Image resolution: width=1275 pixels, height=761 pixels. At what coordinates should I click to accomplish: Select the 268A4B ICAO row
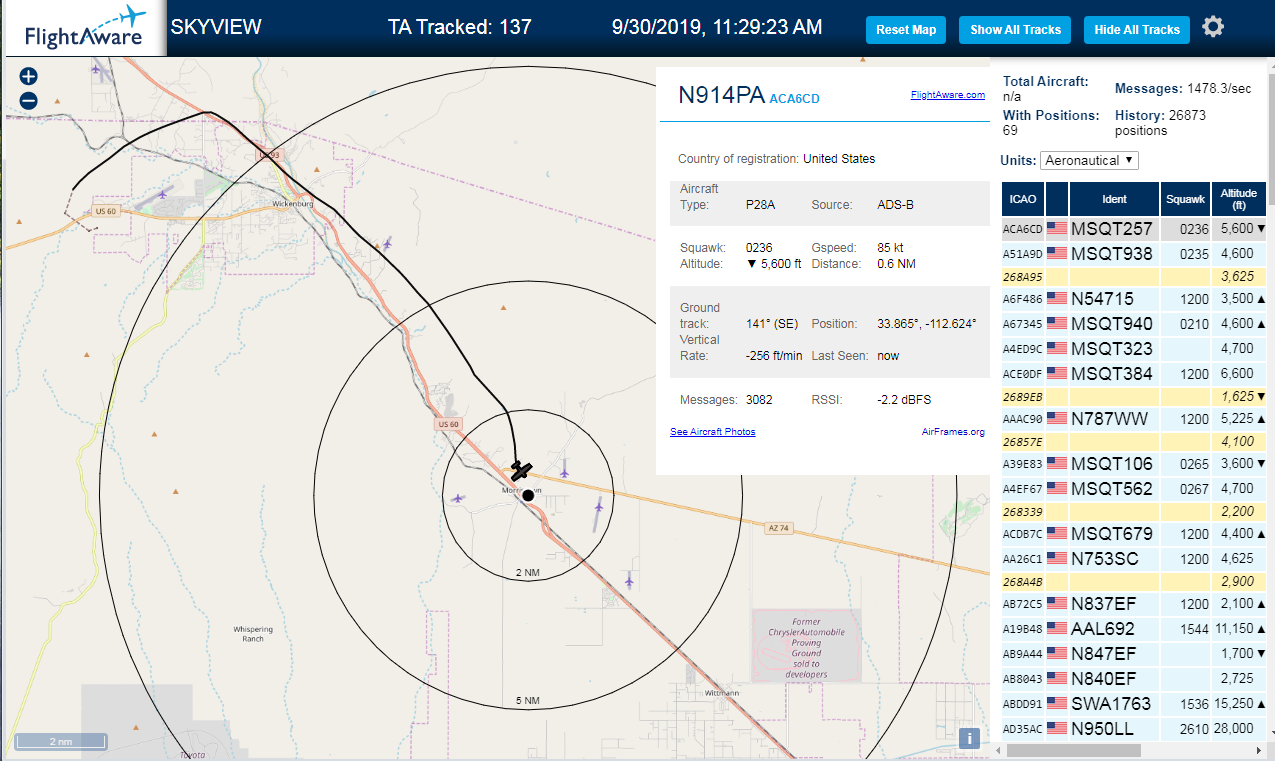[1134, 581]
